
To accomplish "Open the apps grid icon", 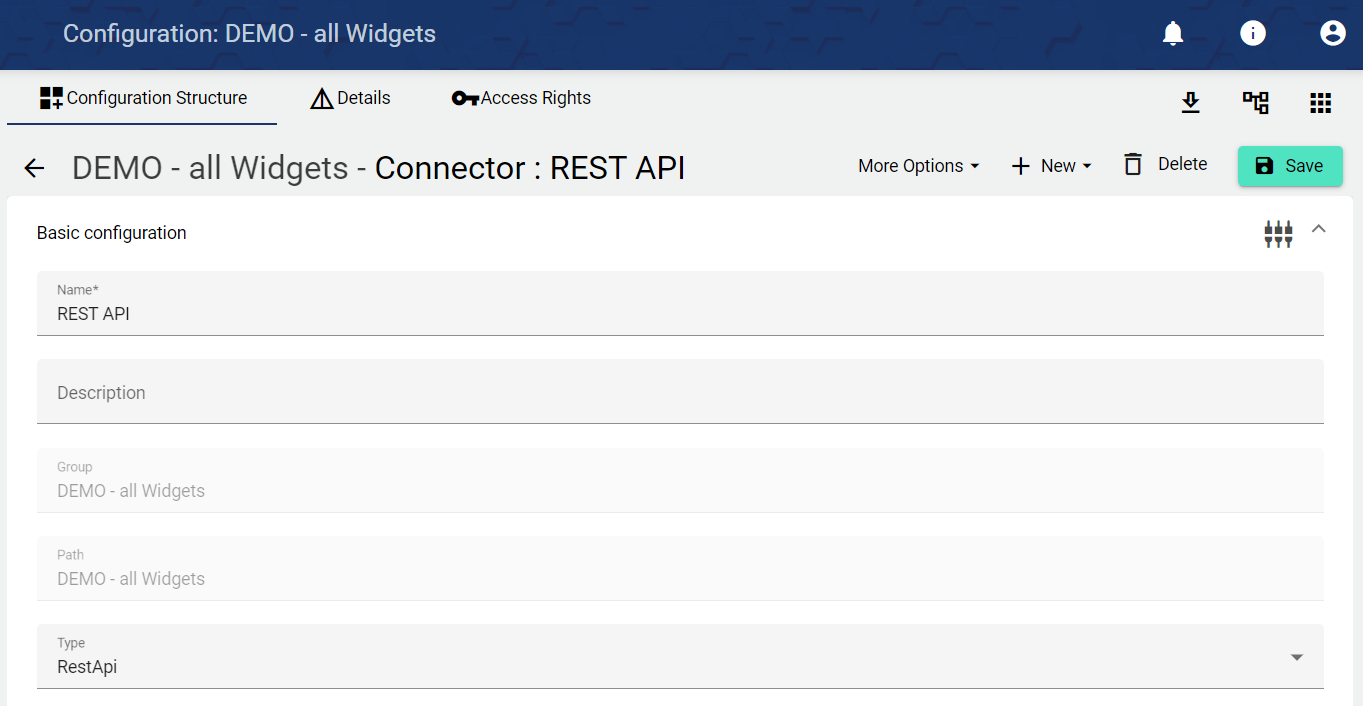I will click(x=1320, y=102).
